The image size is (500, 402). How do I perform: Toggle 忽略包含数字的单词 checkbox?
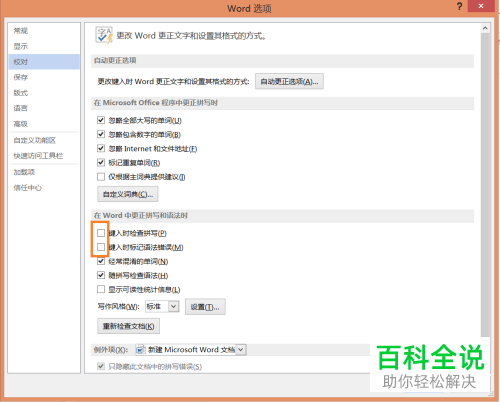pyautogui.click(x=101, y=134)
